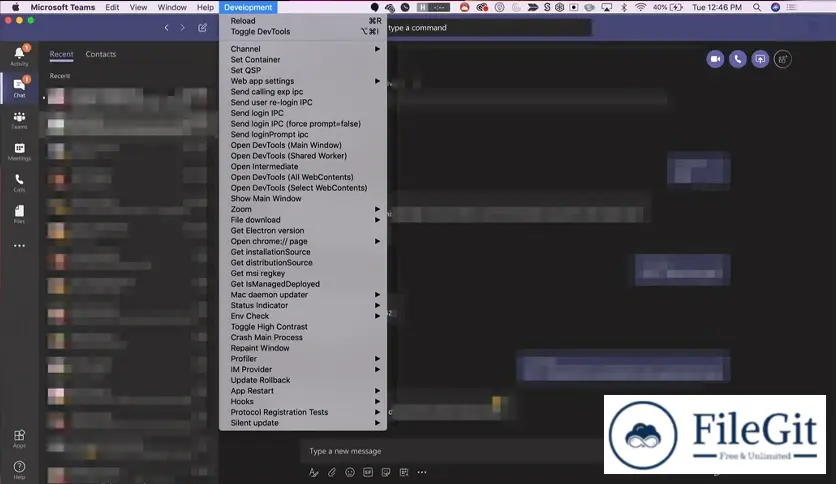Open the sticker picker

(x=386, y=472)
